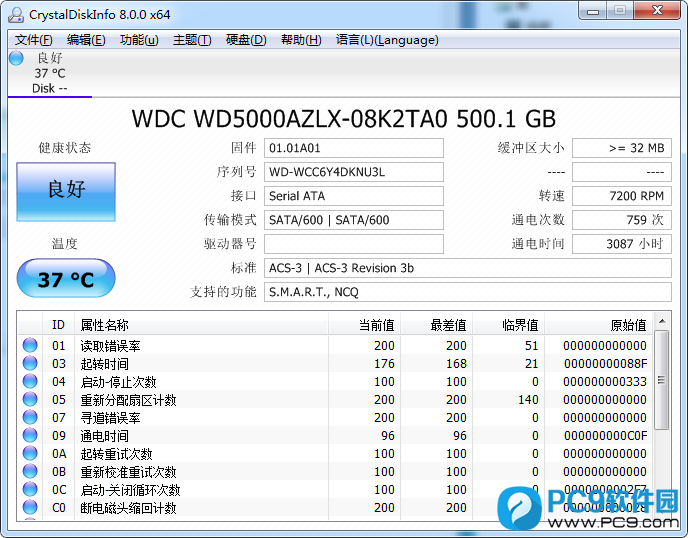Click the supported features field S.M.A.R.T., NCQ
The width and height of the screenshot is (688, 538).
(x=468, y=292)
